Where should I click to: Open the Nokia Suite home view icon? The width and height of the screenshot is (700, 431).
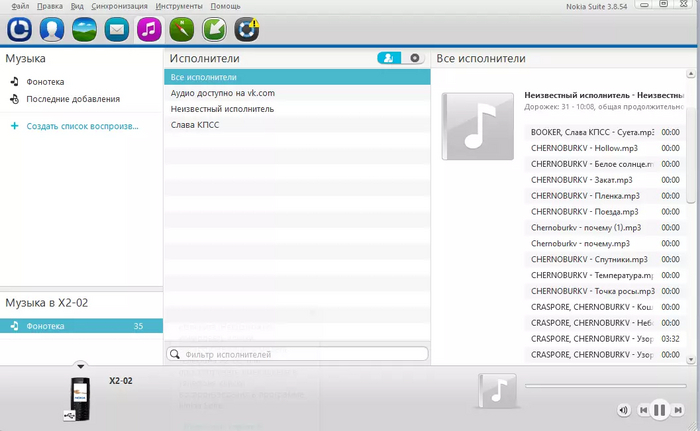pyautogui.click(x=19, y=29)
